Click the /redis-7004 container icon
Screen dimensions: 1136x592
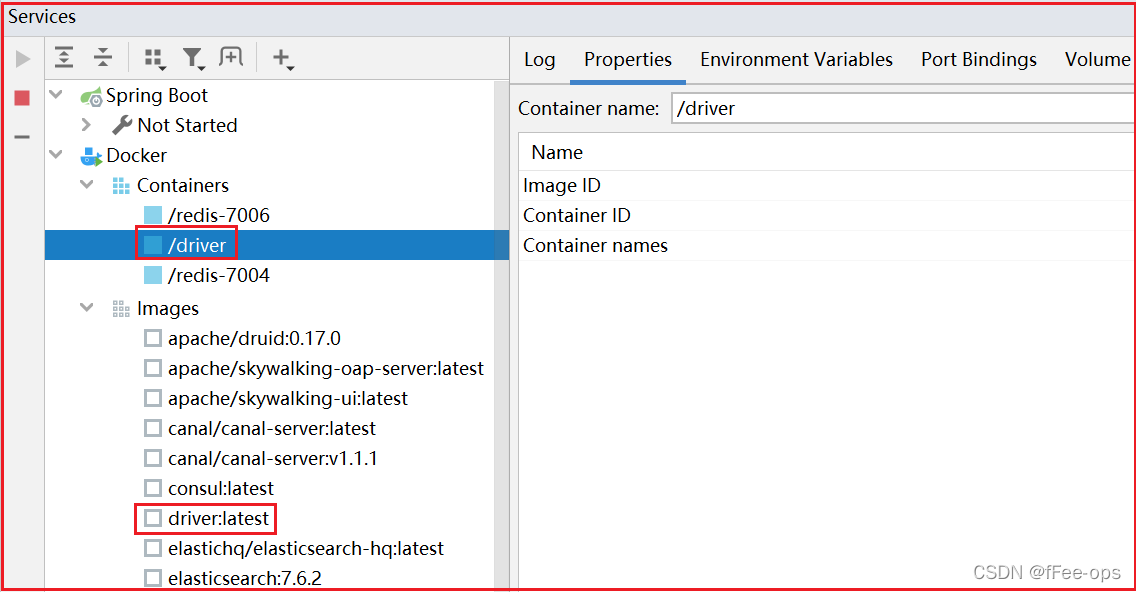tap(153, 275)
